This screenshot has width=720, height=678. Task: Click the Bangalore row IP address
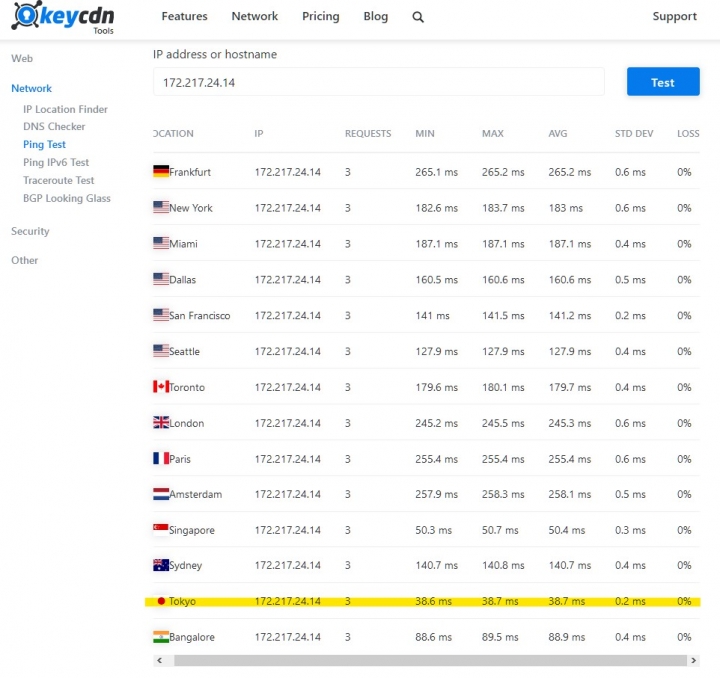287,637
